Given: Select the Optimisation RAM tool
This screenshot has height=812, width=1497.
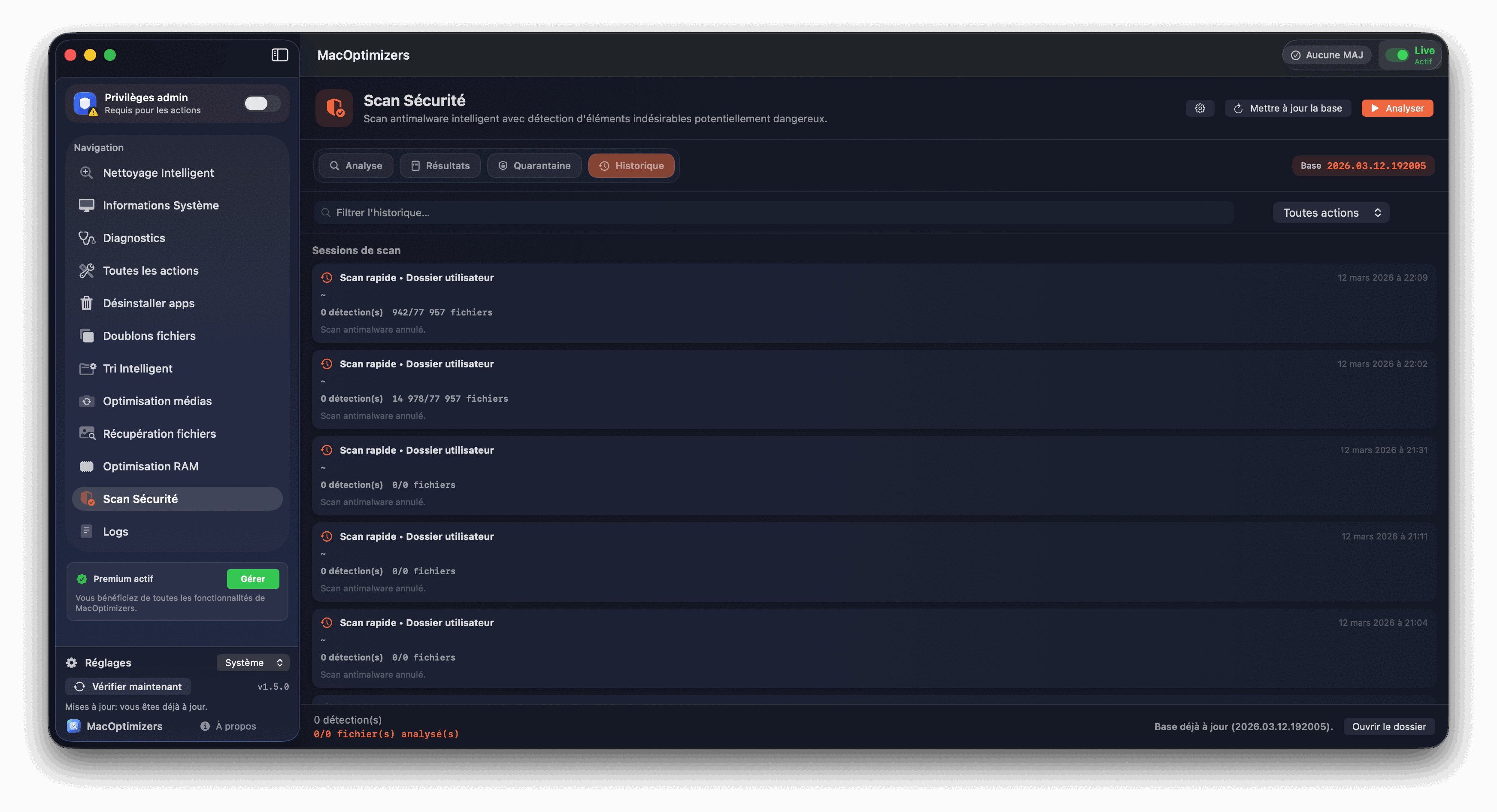Looking at the screenshot, I should click(150, 466).
